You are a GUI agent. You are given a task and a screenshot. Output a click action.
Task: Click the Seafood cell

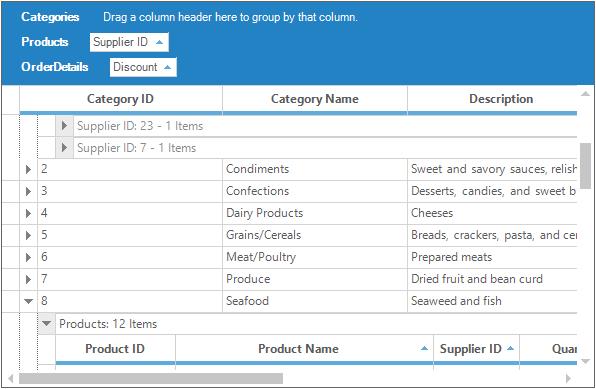point(315,301)
